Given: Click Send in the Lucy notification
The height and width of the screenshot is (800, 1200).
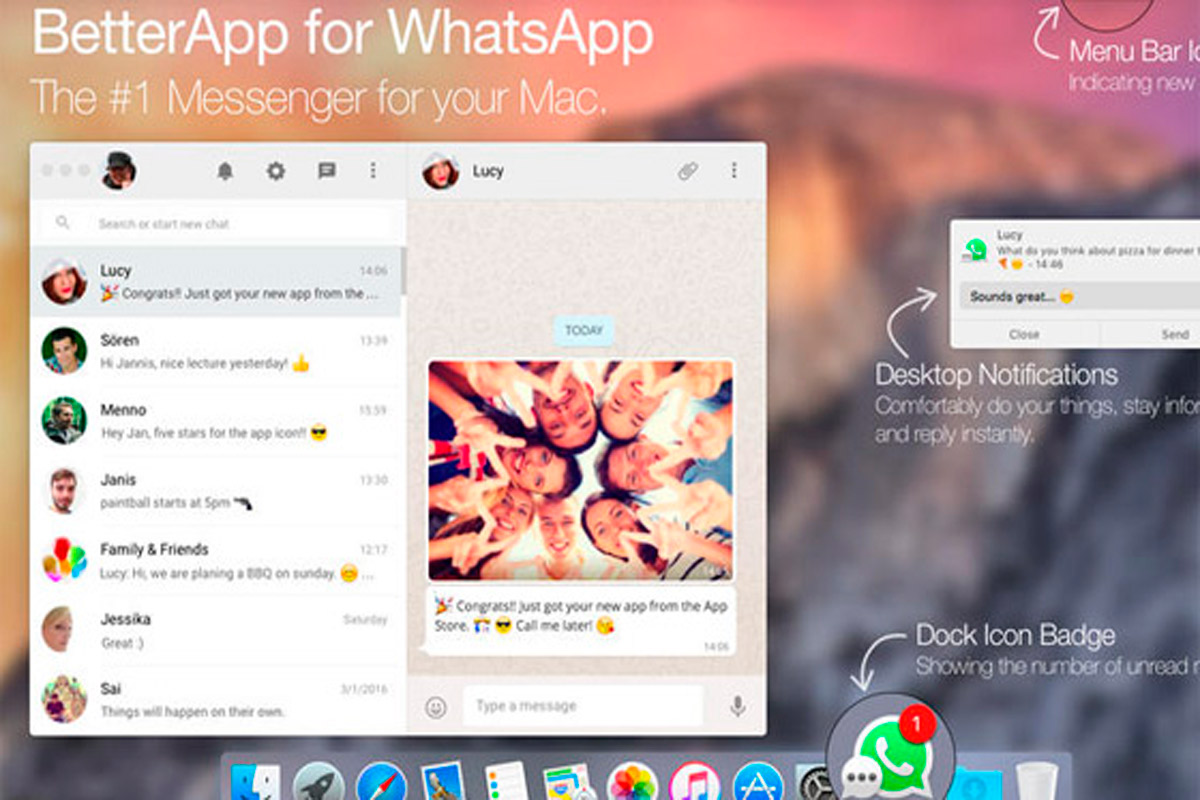Looking at the screenshot, I should coord(1175,334).
